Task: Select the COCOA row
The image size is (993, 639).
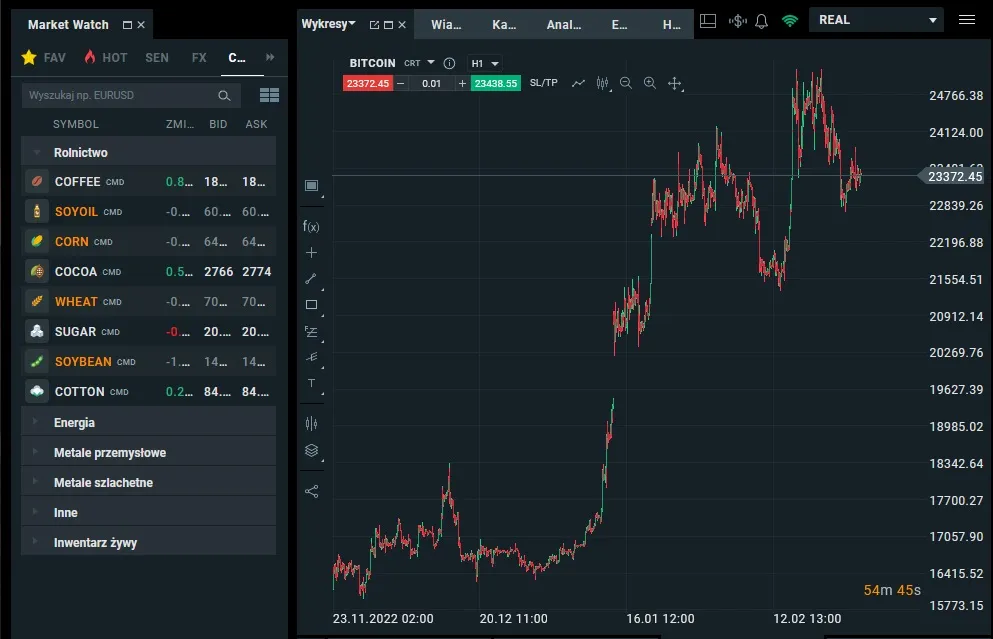Action: pyautogui.click(x=149, y=272)
